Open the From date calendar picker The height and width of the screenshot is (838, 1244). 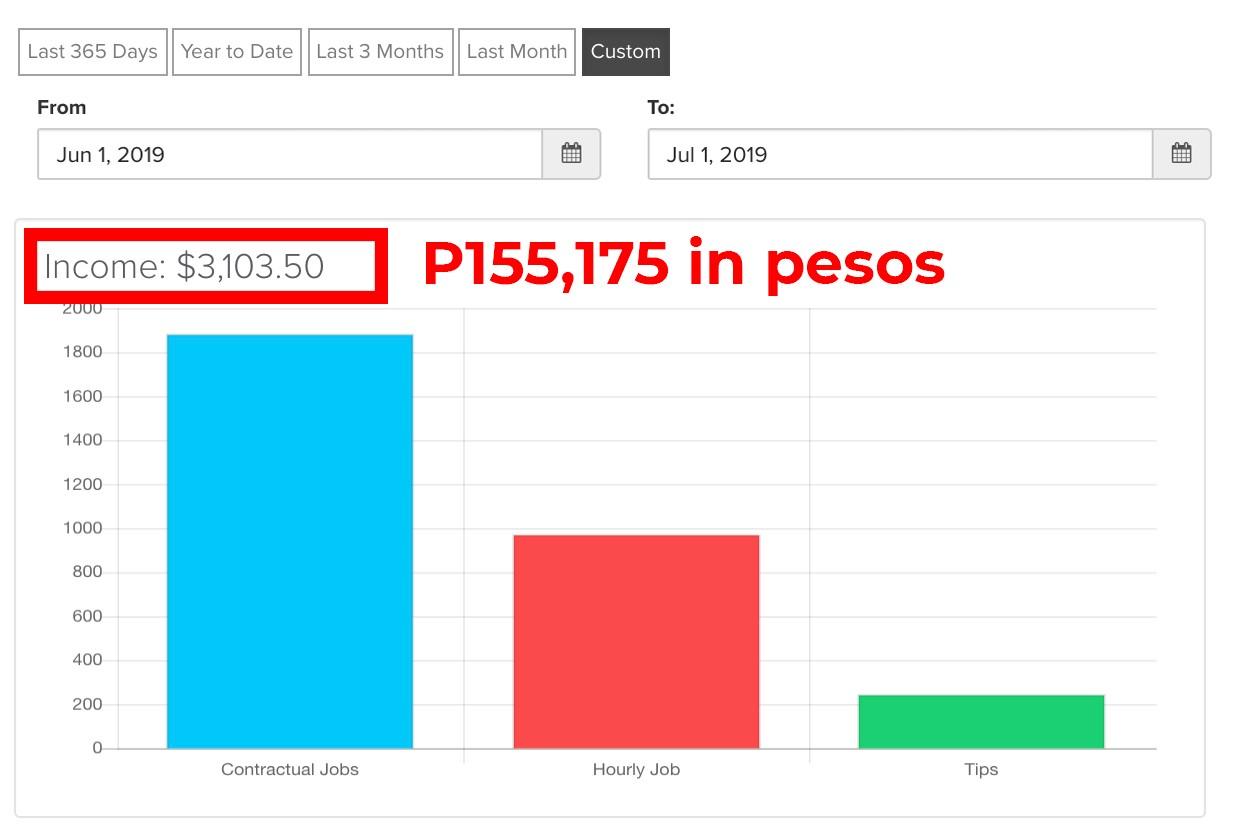point(572,154)
